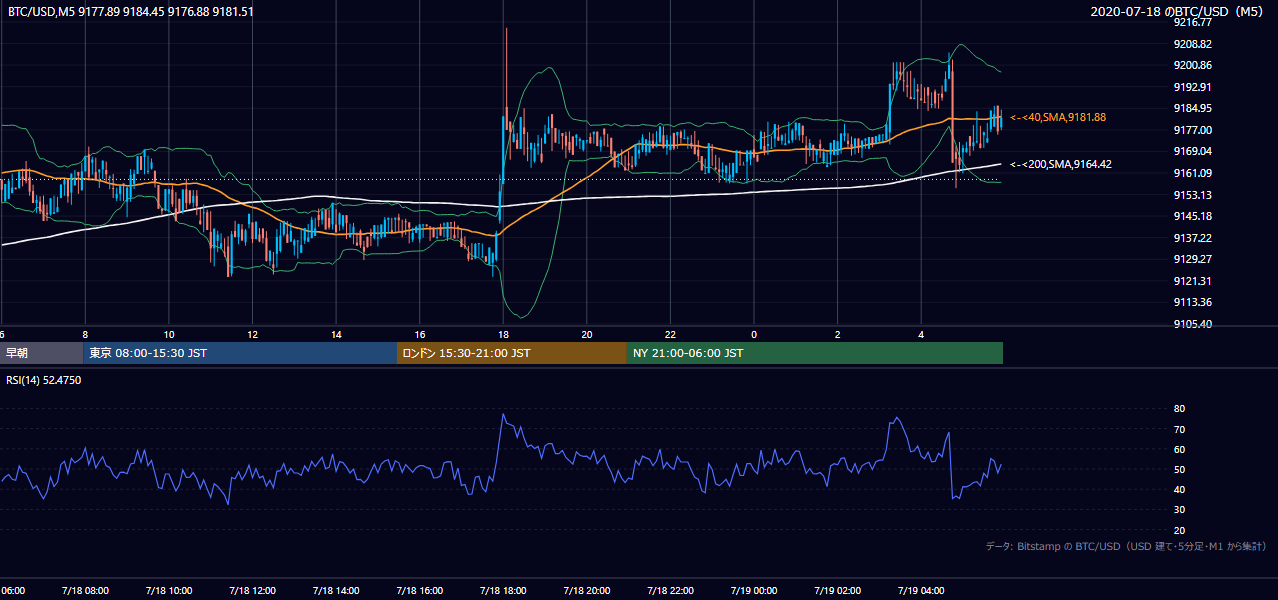Click hour tick 20 under price chart

[x=587, y=334]
